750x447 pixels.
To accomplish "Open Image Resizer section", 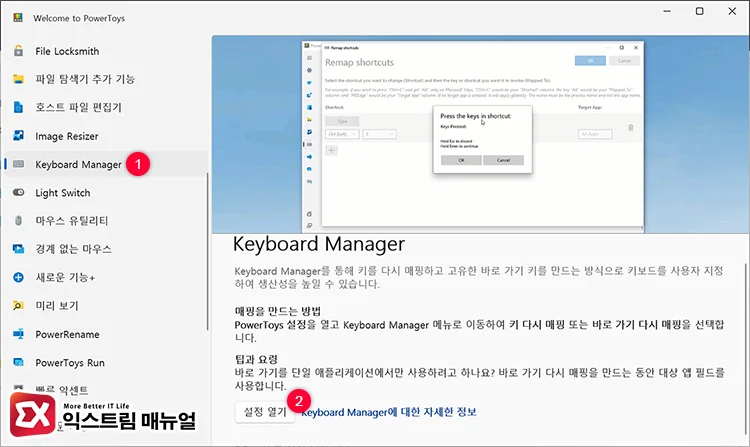I will click(106, 136).
